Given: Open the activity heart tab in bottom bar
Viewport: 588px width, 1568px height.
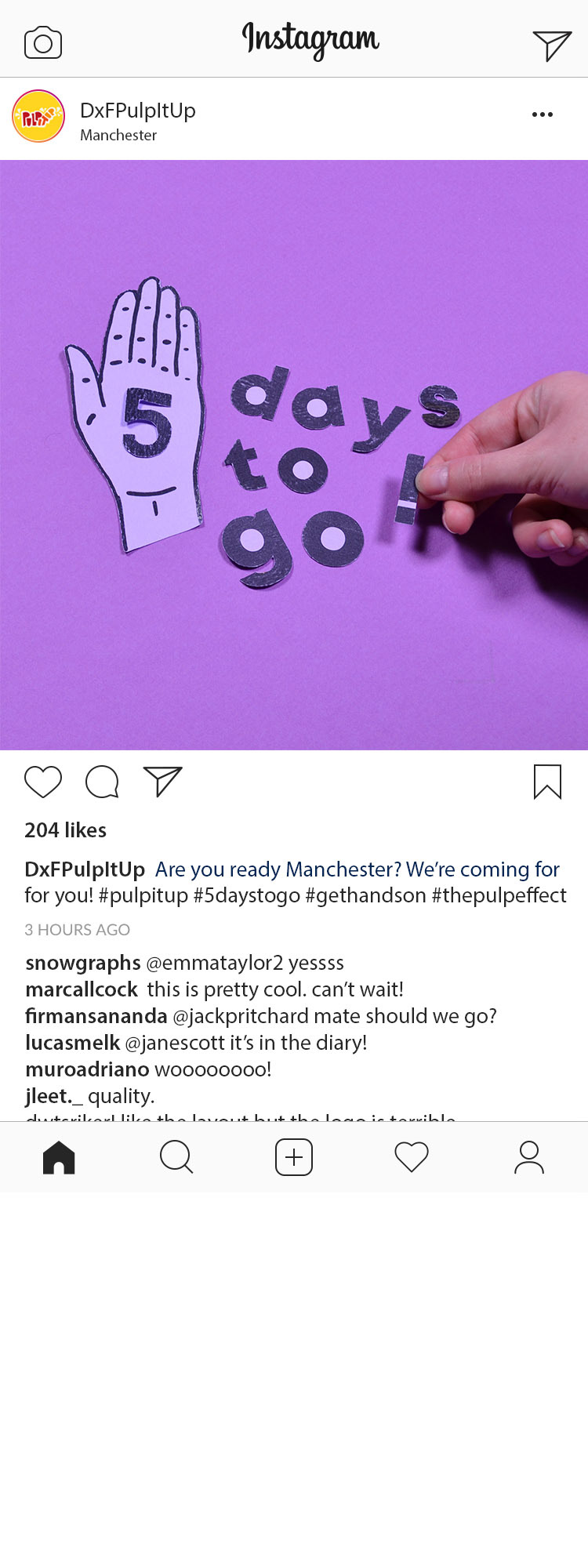Looking at the screenshot, I should click(412, 1157).
